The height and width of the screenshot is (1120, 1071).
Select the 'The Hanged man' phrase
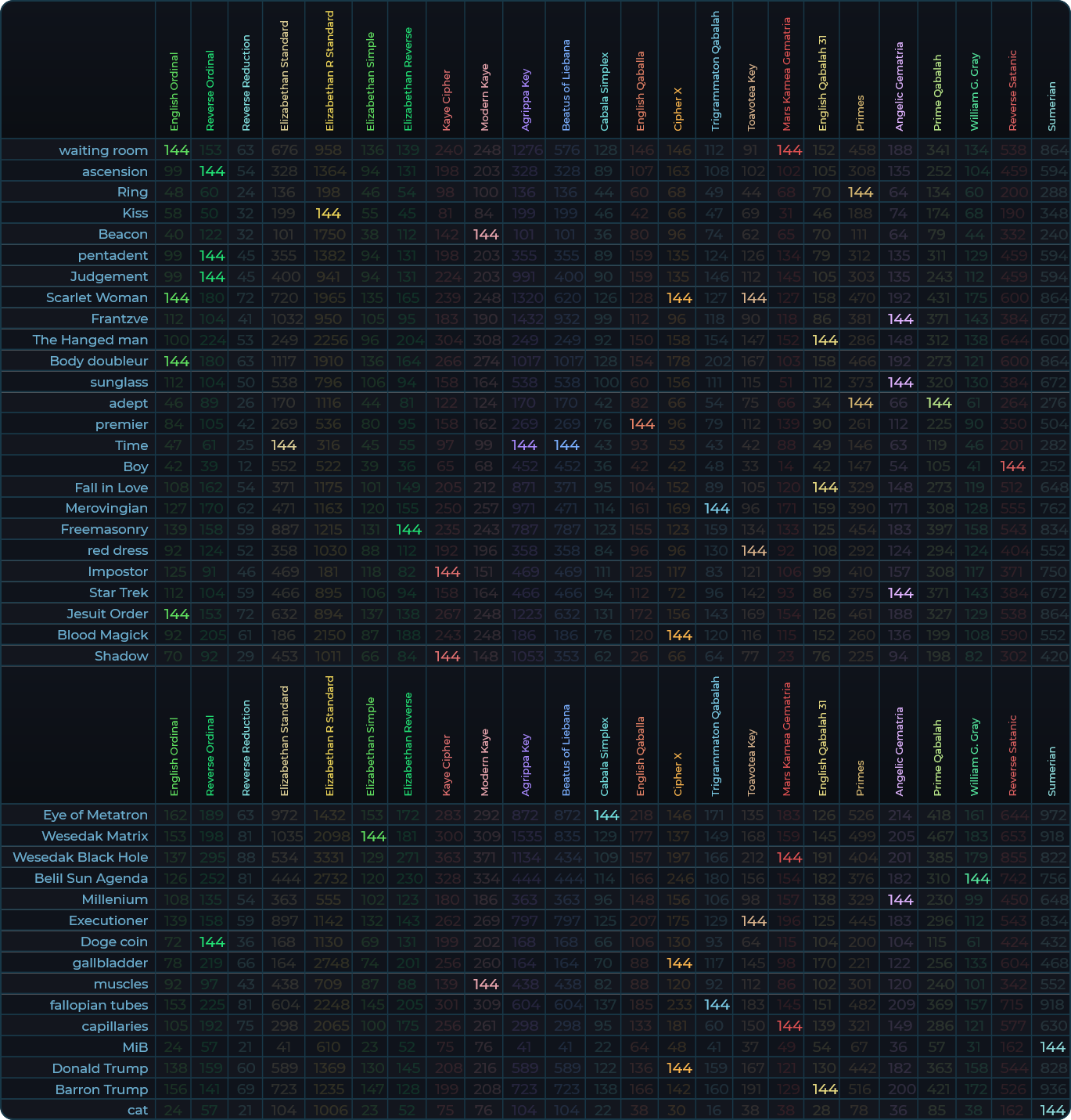[90, 340]
